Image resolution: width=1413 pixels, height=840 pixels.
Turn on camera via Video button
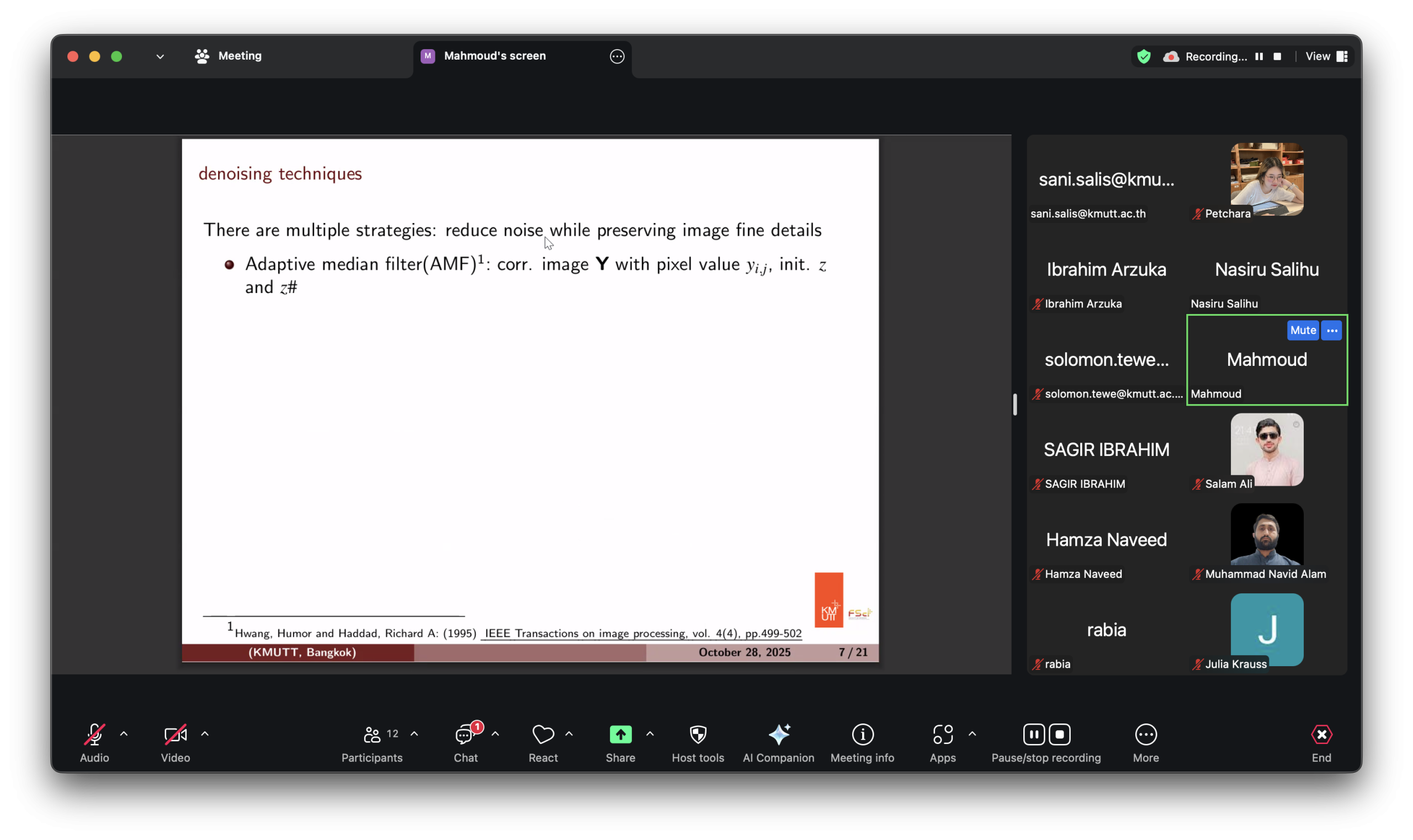tap(175, 735)
